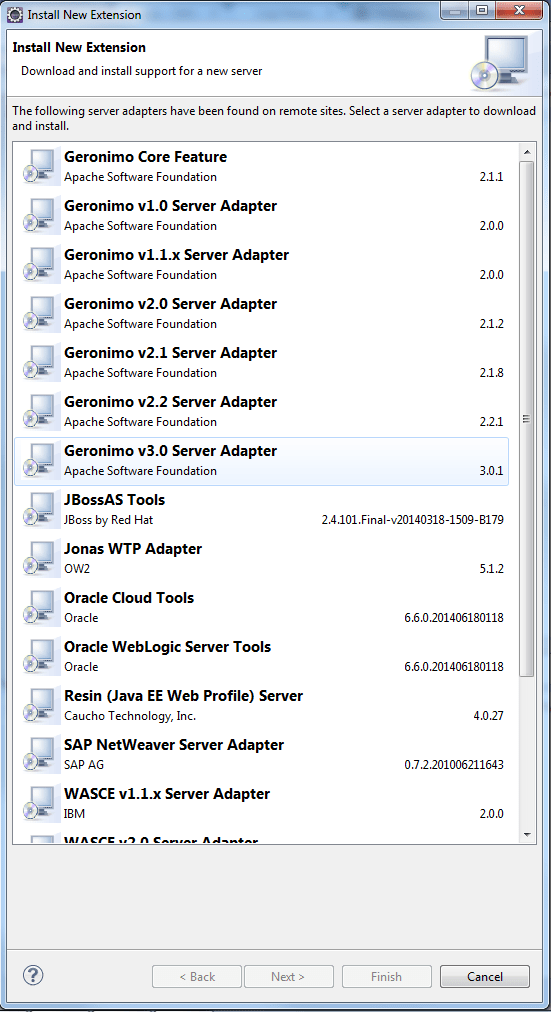This screenshot has width=551, height=1012.
Task: Click the 'JBoss by Red Hat' vendor text
Action: (108, 520)
